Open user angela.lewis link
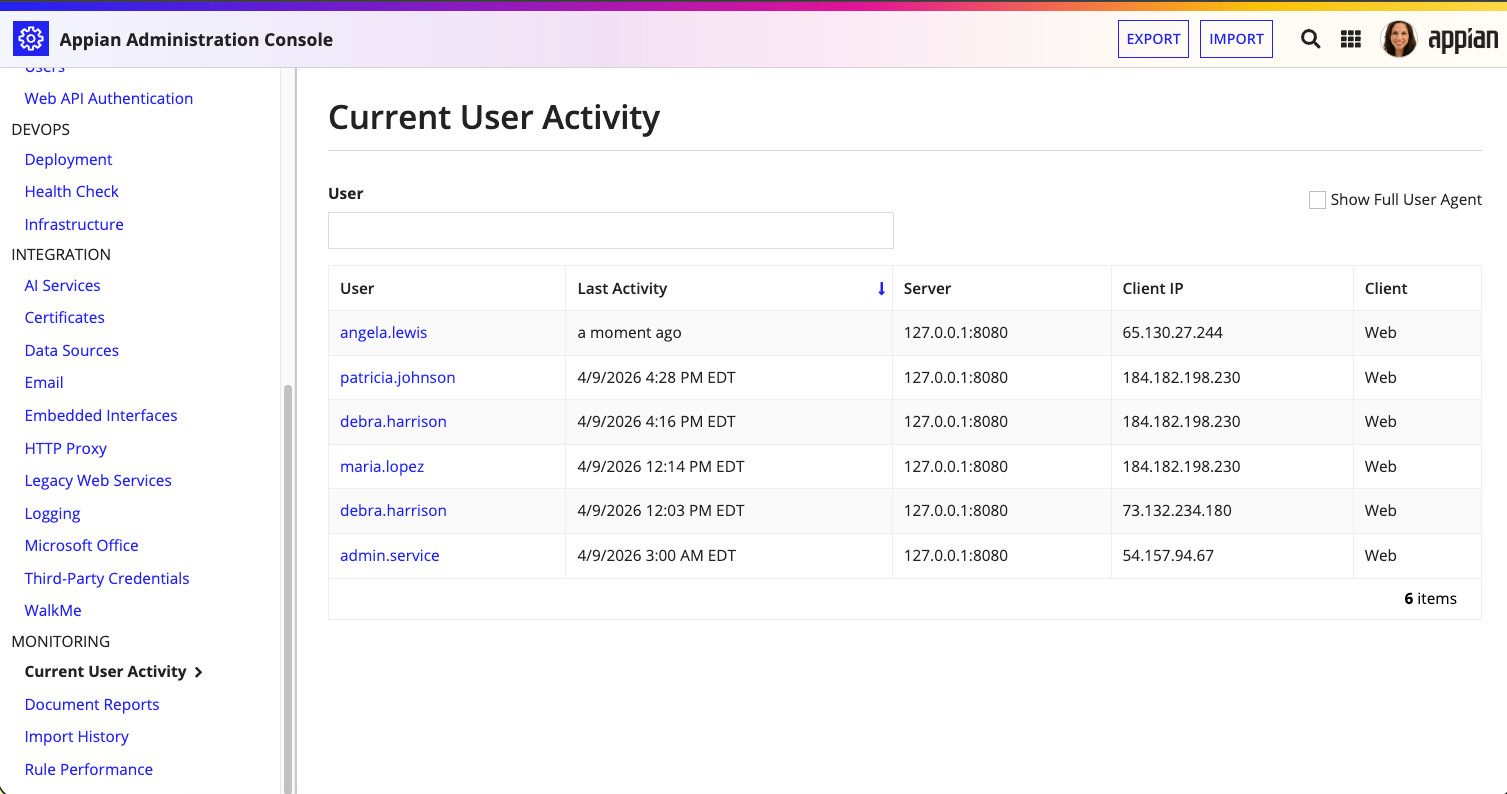1507x794 pixels. click(384, 332)
